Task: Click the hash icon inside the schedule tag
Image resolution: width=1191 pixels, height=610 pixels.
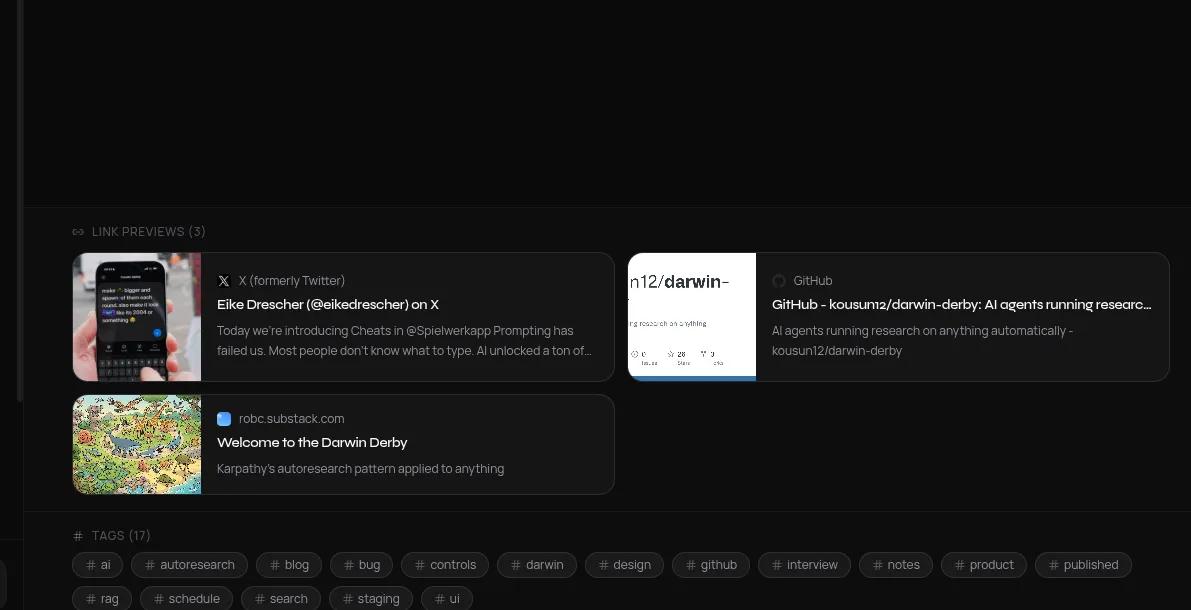Action: (x=158, y=598)
